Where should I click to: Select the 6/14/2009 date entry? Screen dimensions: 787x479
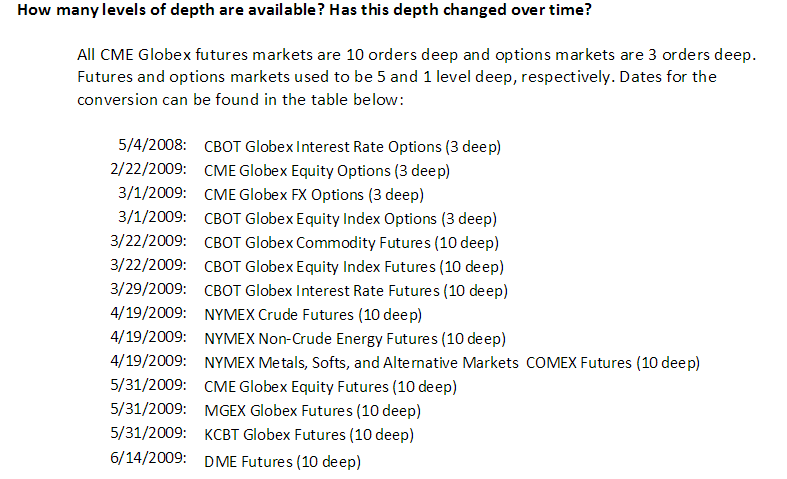pos(148,458)
